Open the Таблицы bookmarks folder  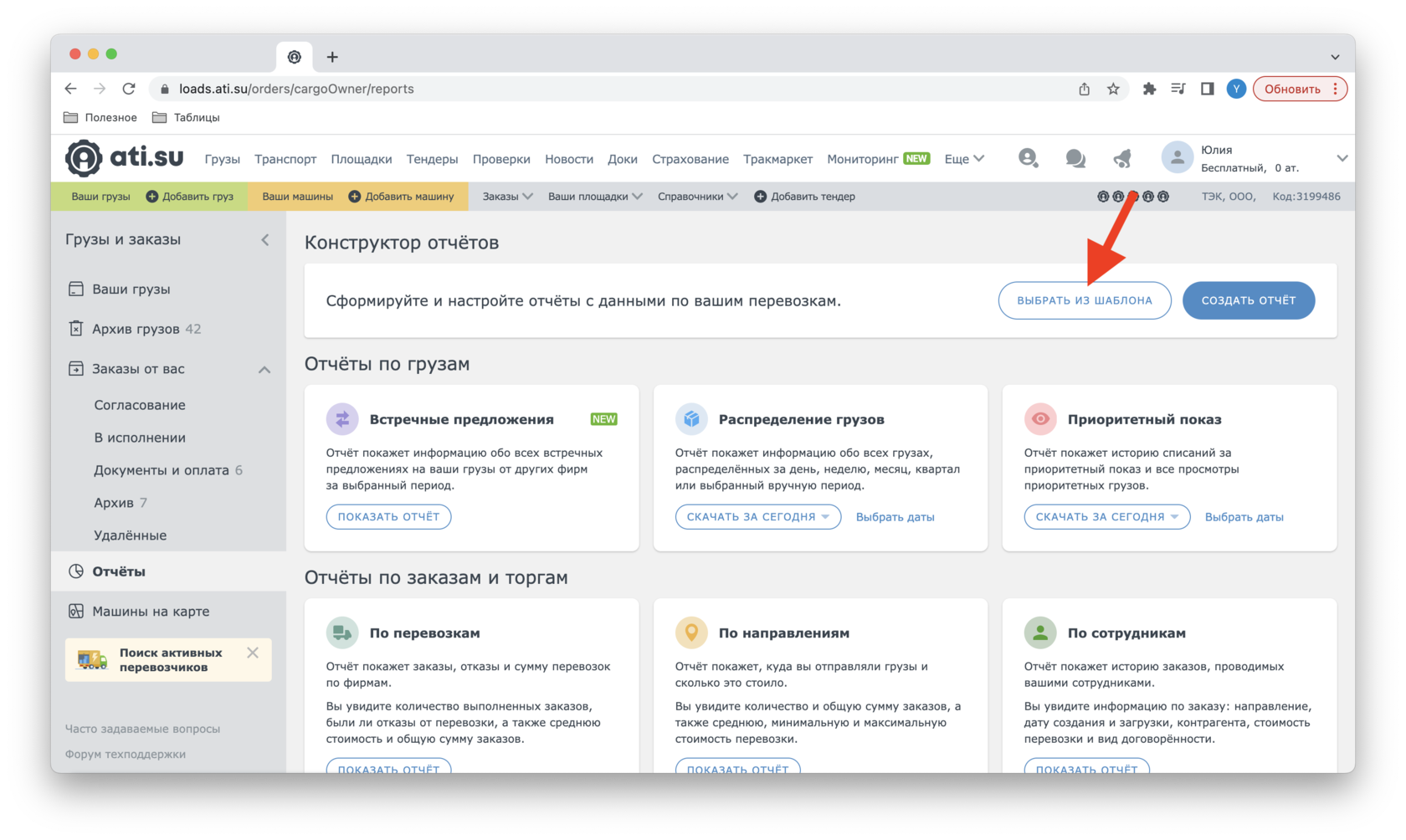[186, 117]
